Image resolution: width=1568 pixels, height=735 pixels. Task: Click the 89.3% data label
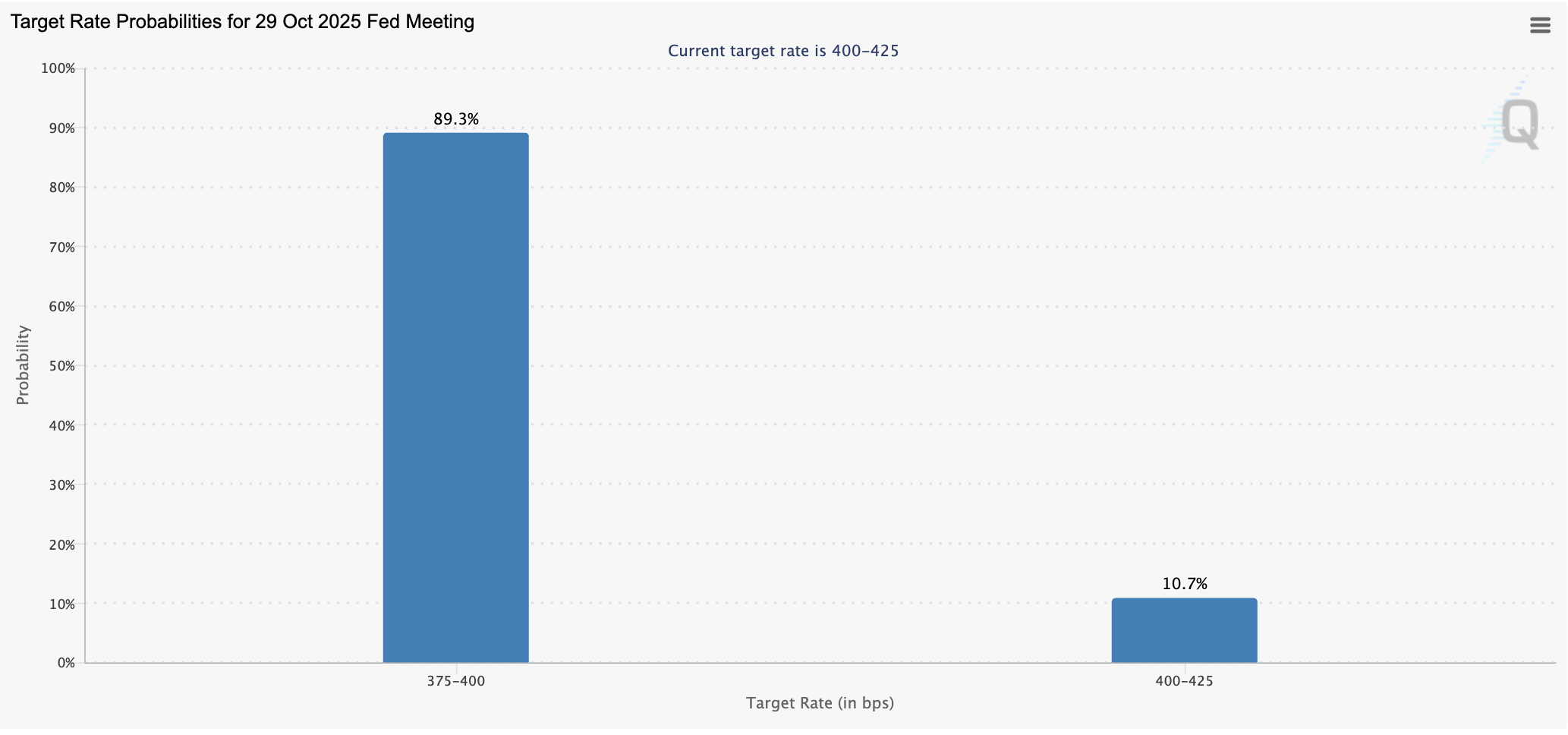(456, 119)
